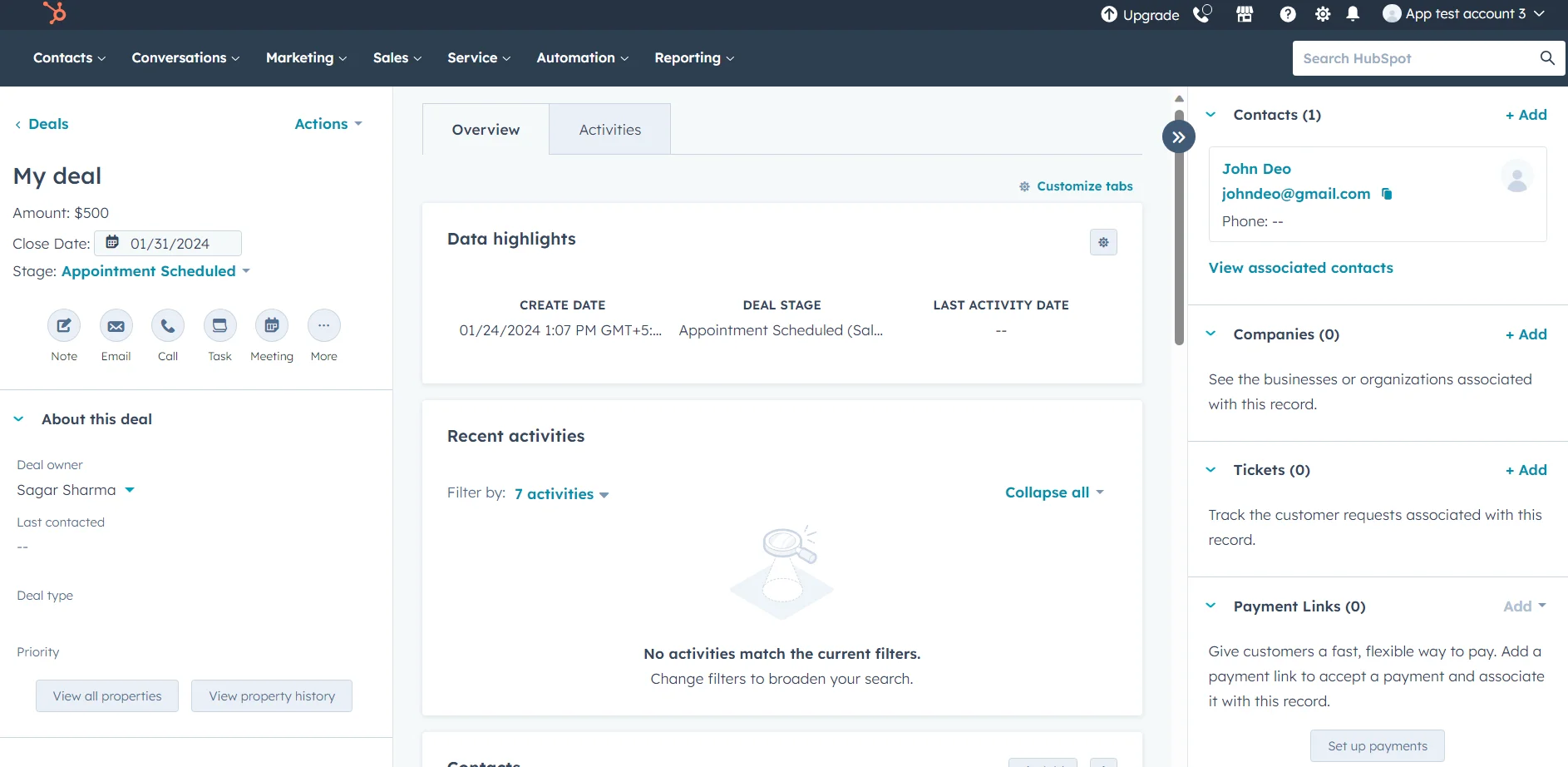Create a task via the Task icon

[219, 325]
